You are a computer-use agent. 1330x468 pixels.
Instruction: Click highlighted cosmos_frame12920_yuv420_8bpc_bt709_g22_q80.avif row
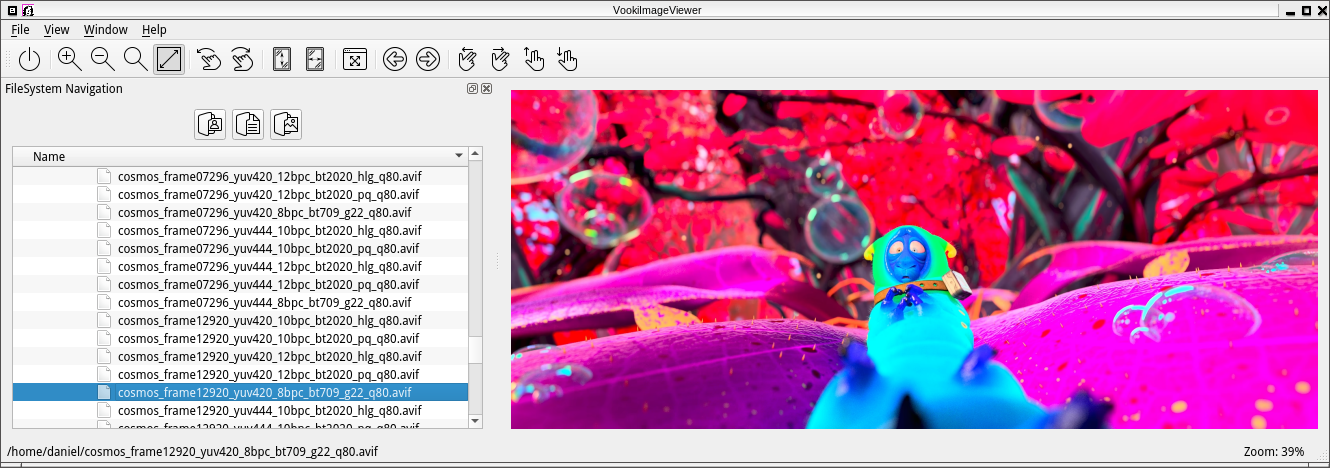(240, 392)
